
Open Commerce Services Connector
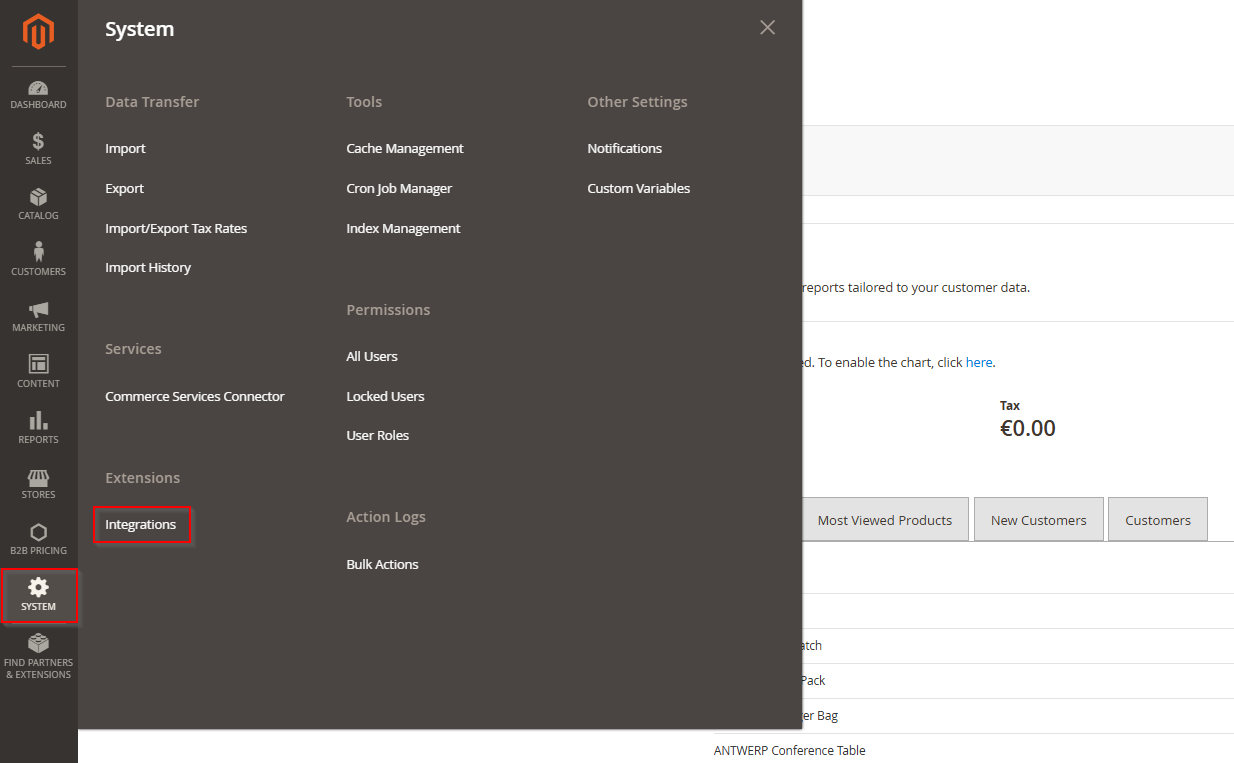(x=195, y=396)
